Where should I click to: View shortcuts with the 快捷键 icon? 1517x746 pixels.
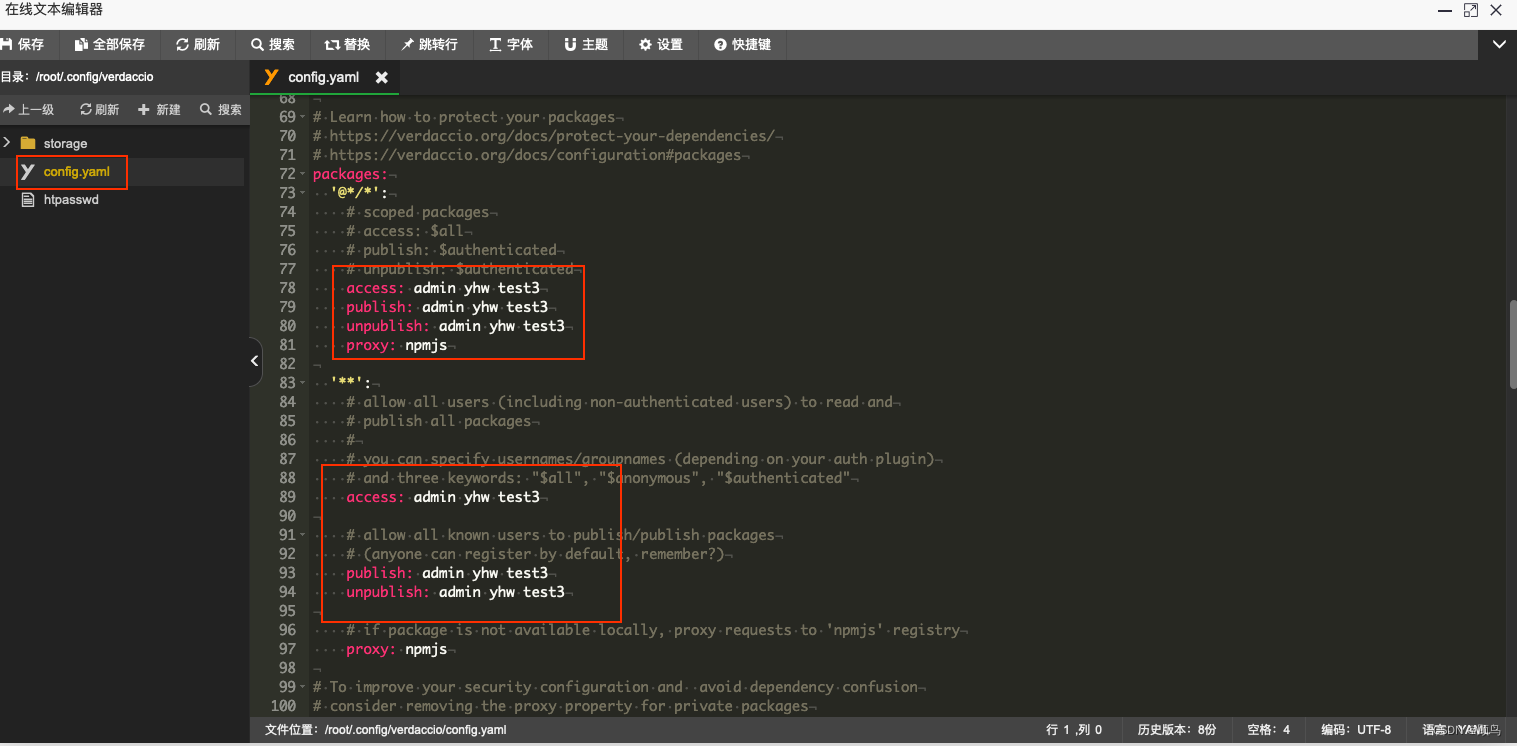742,44
